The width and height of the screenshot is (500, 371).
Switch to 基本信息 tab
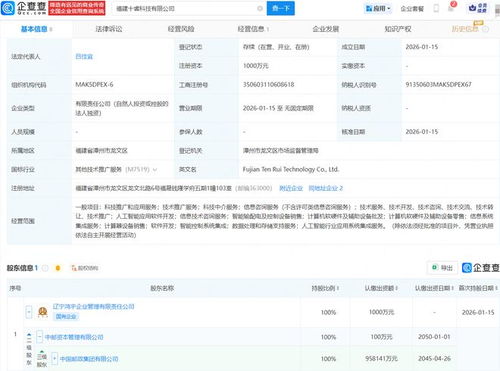click(x=34, y=29)
